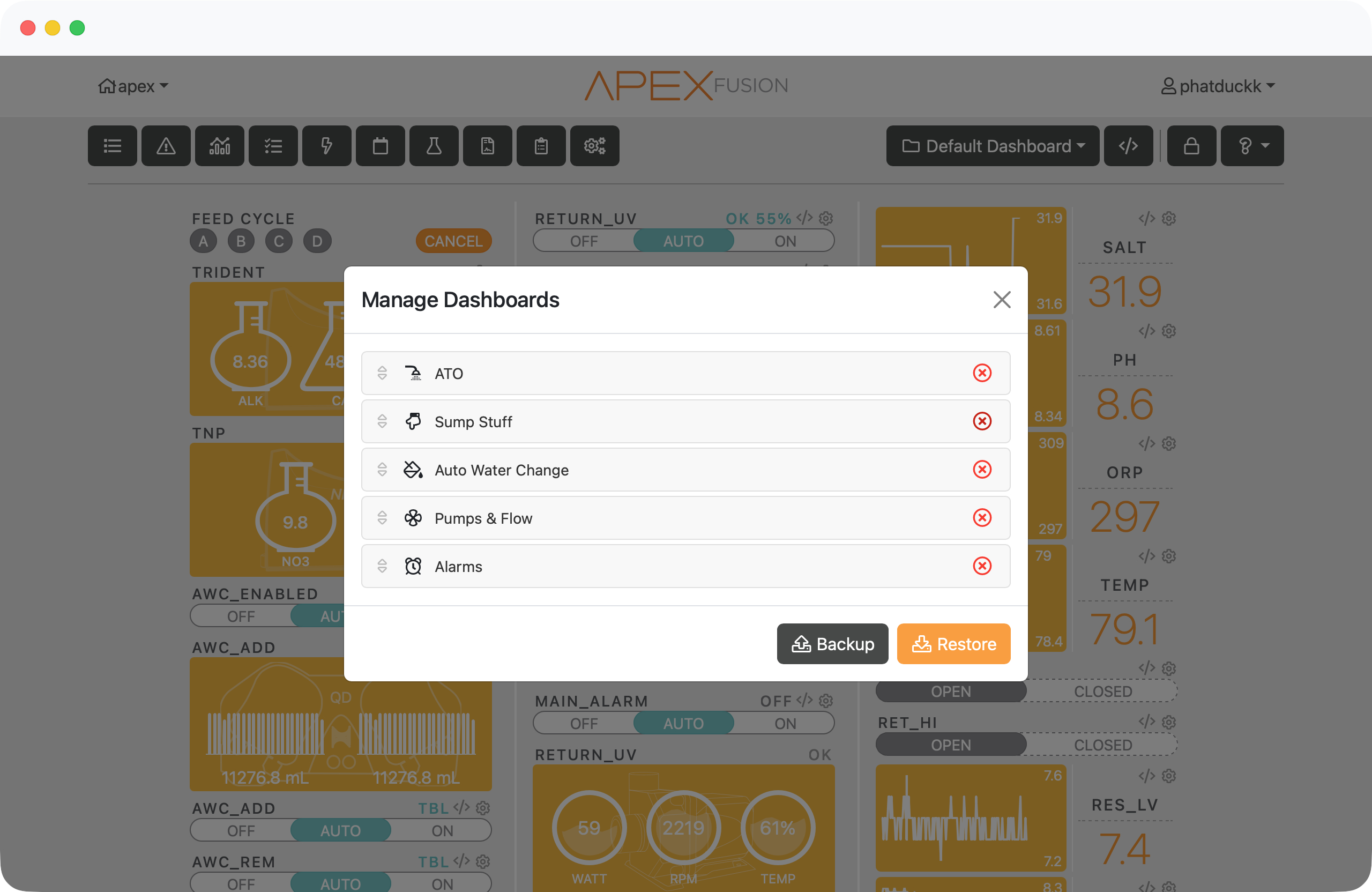Start feed cycle D
Image resolution: width=1372 pixels, height=892 pixels.
coord(318,241)
